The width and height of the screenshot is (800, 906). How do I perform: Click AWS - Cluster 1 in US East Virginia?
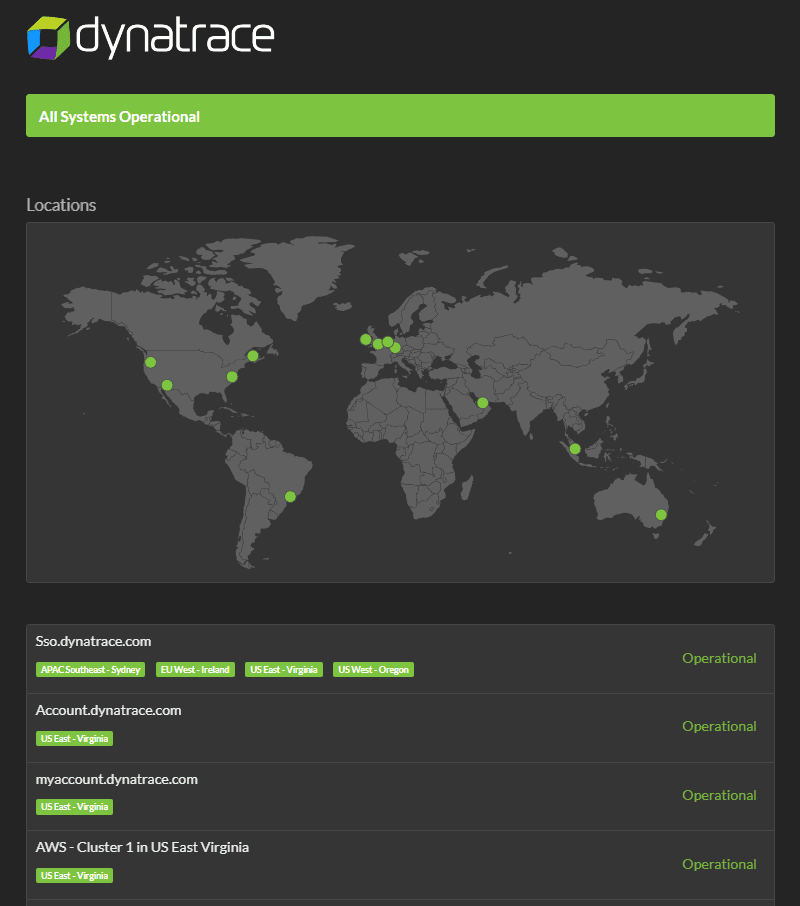point(142,847)
